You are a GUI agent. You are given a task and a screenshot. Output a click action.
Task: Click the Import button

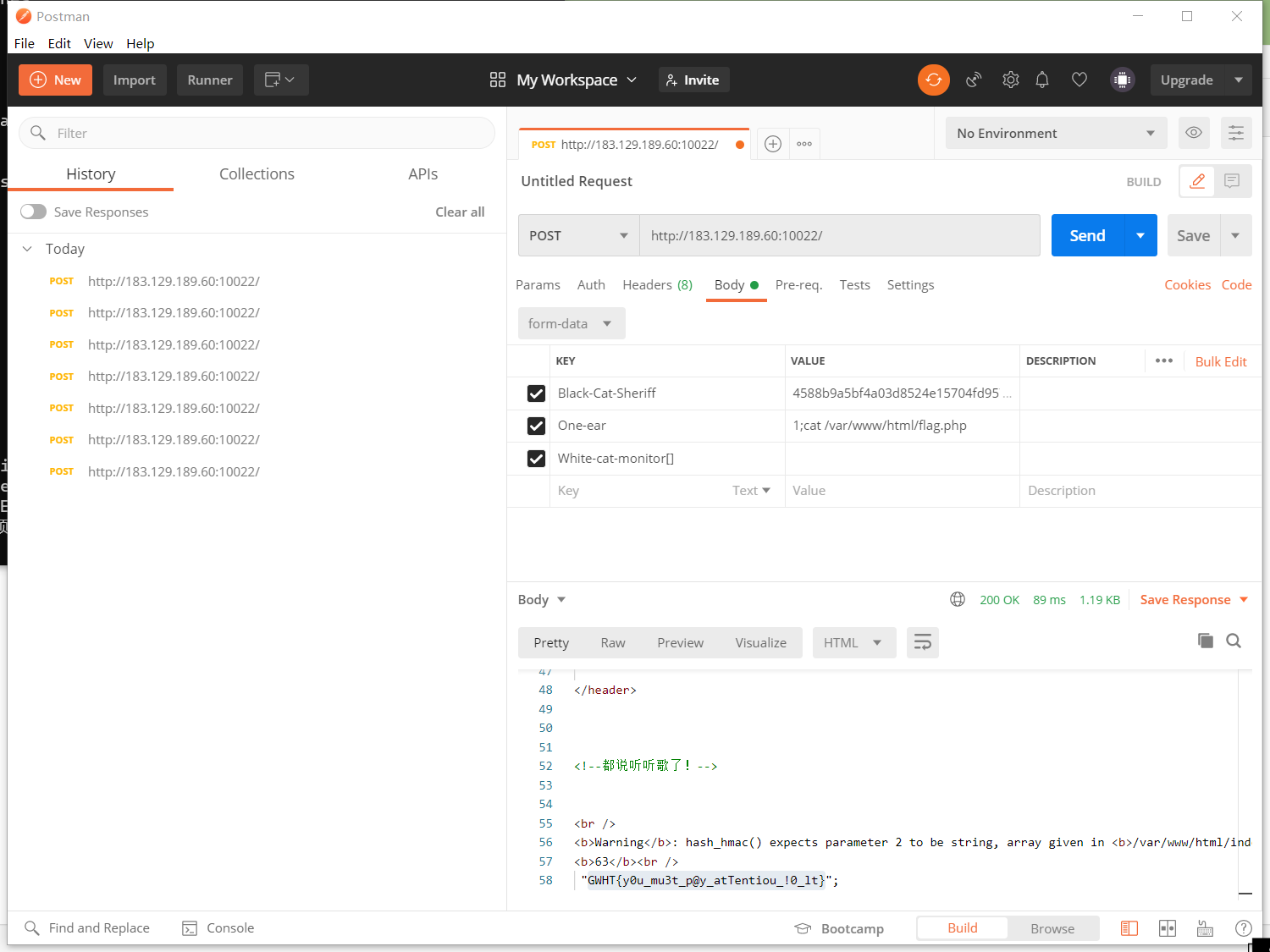tap(134, 80)
